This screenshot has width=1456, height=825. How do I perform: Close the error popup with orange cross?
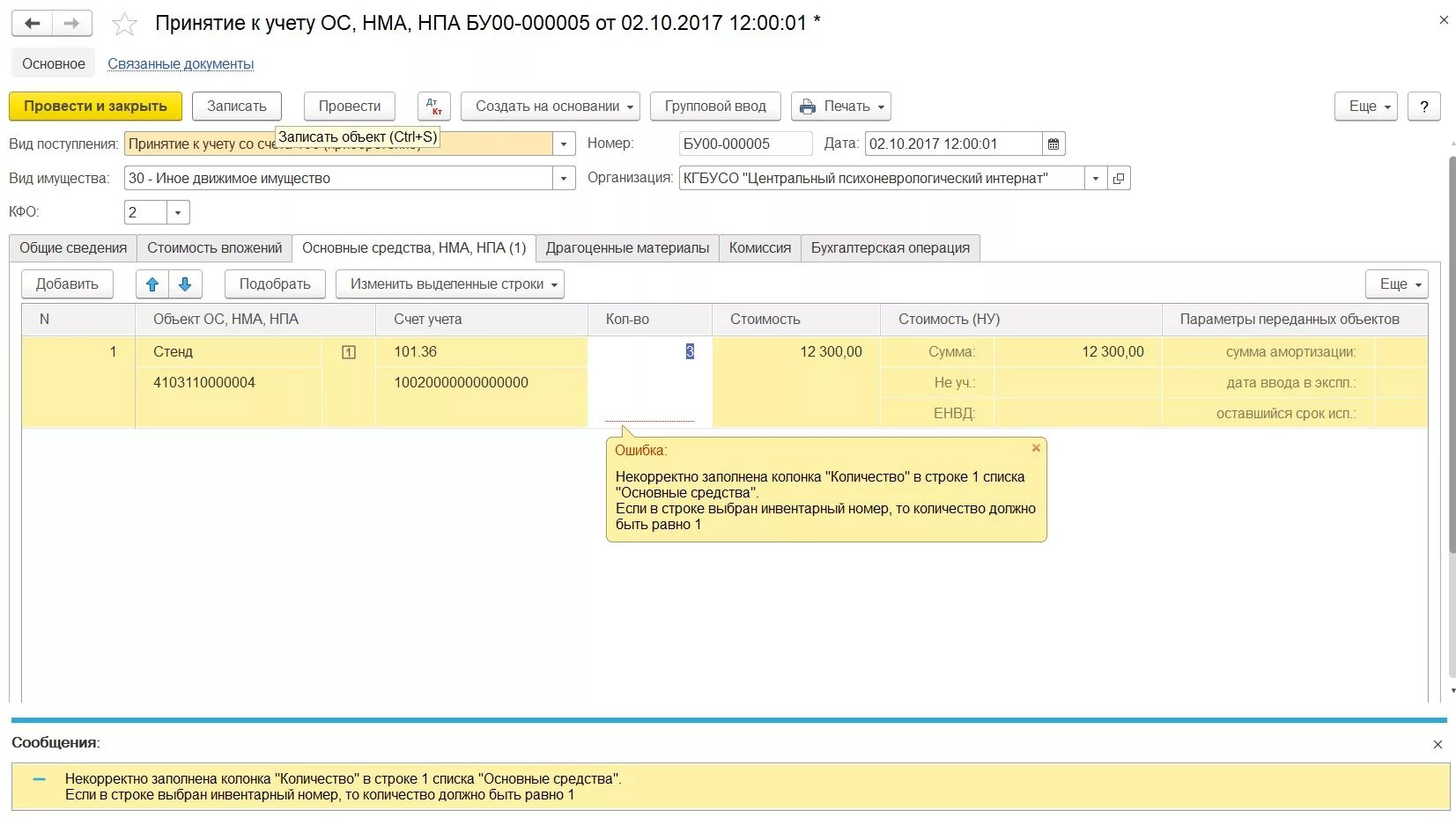click(1036, 448)
